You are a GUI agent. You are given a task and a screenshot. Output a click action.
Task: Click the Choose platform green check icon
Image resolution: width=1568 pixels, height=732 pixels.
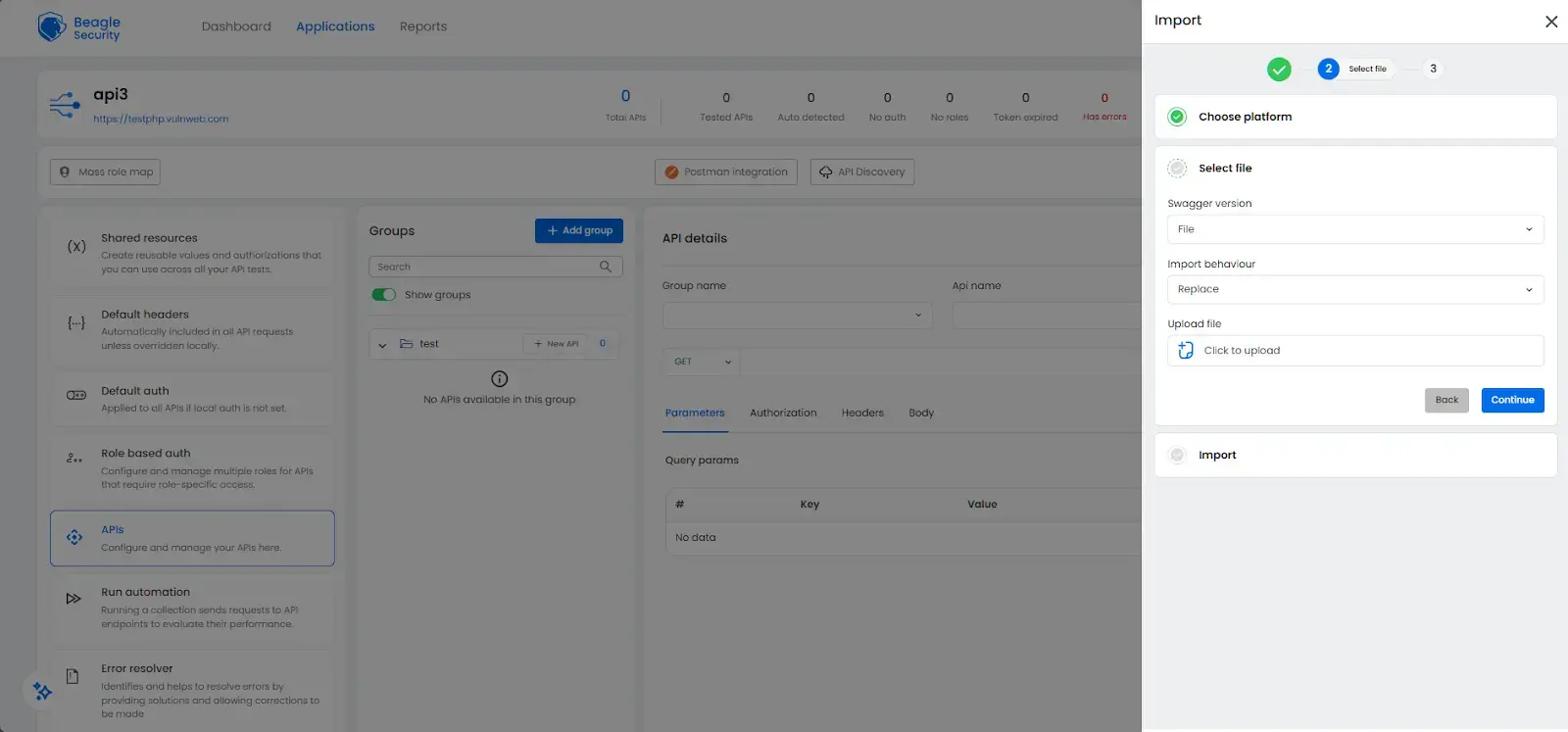[1178, 117]
